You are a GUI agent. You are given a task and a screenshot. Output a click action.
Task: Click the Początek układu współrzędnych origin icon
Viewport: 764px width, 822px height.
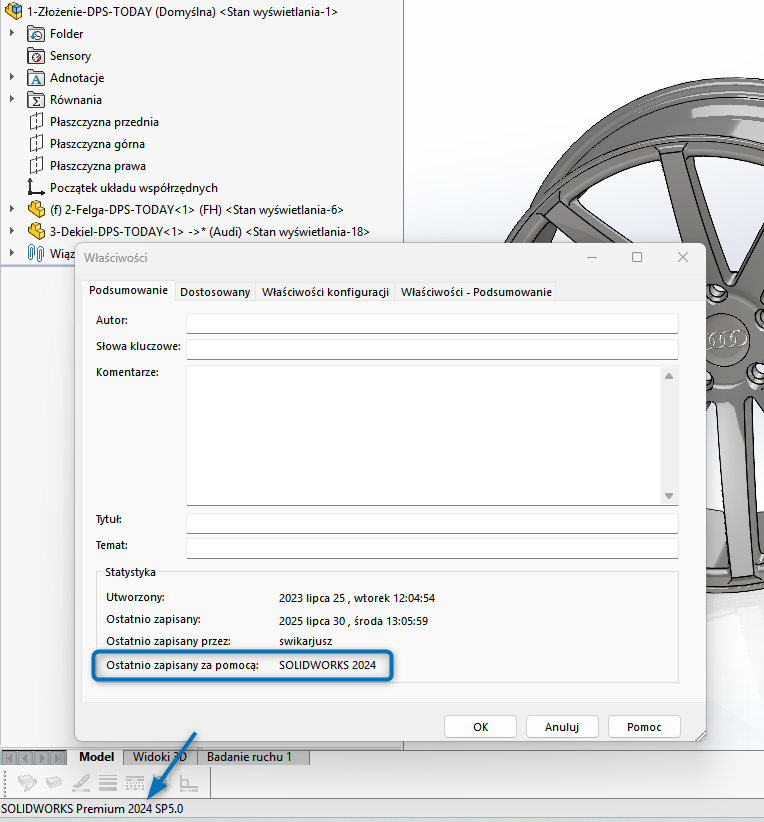[36, 188]
